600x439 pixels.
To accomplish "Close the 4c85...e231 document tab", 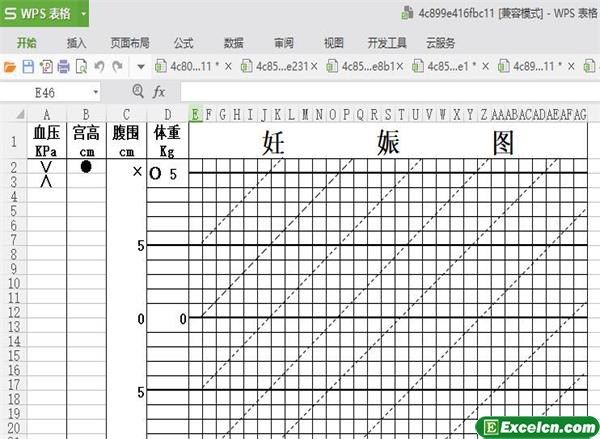I will click(314, 67).
